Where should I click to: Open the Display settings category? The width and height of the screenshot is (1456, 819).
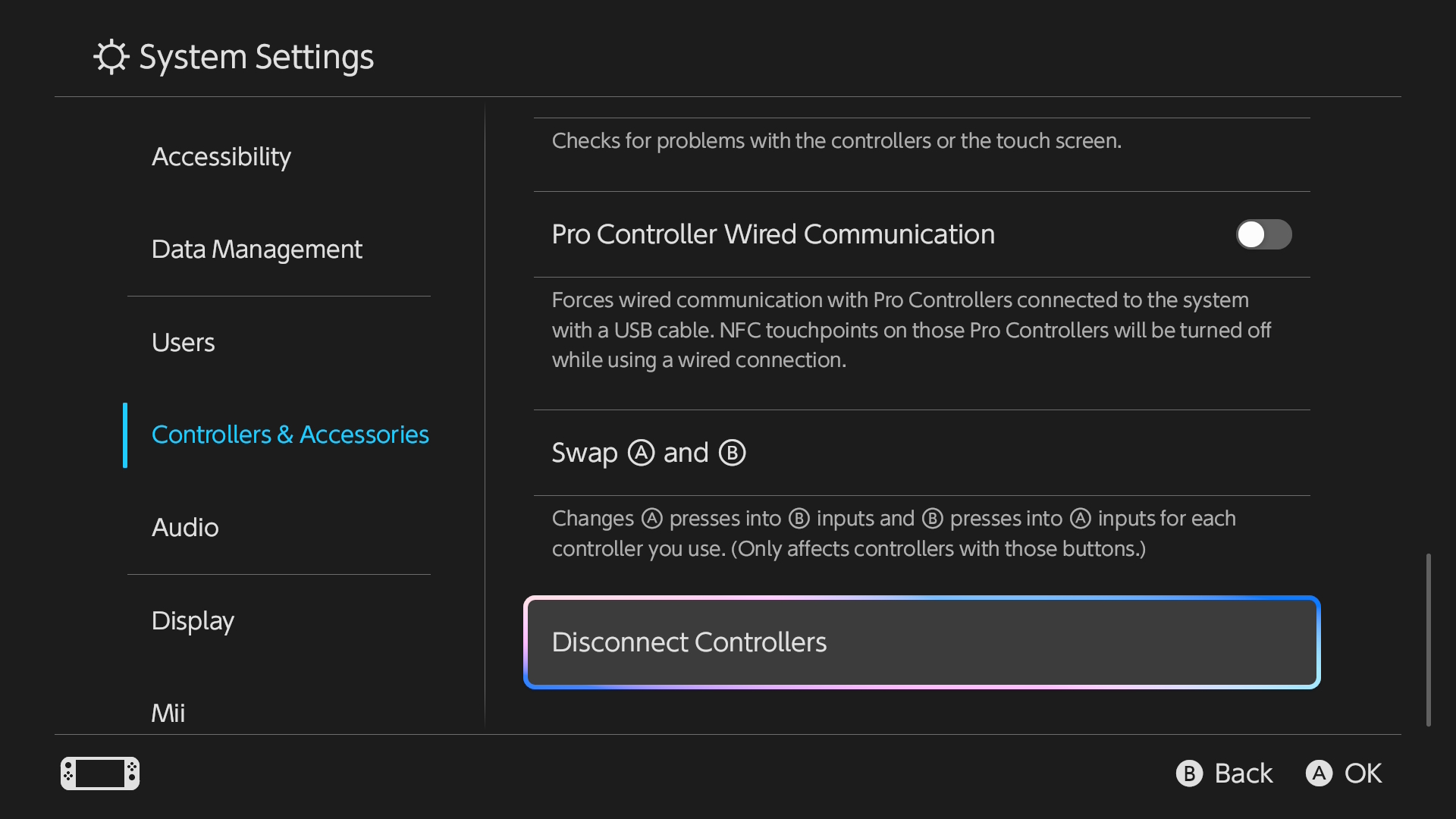193,621
